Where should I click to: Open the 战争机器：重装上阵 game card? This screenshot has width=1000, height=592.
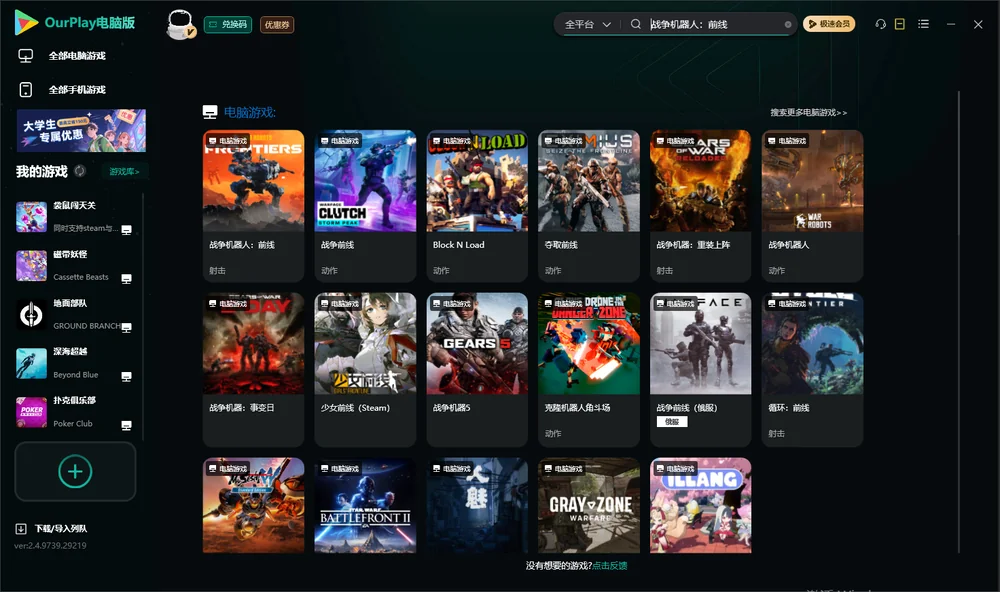701,206
